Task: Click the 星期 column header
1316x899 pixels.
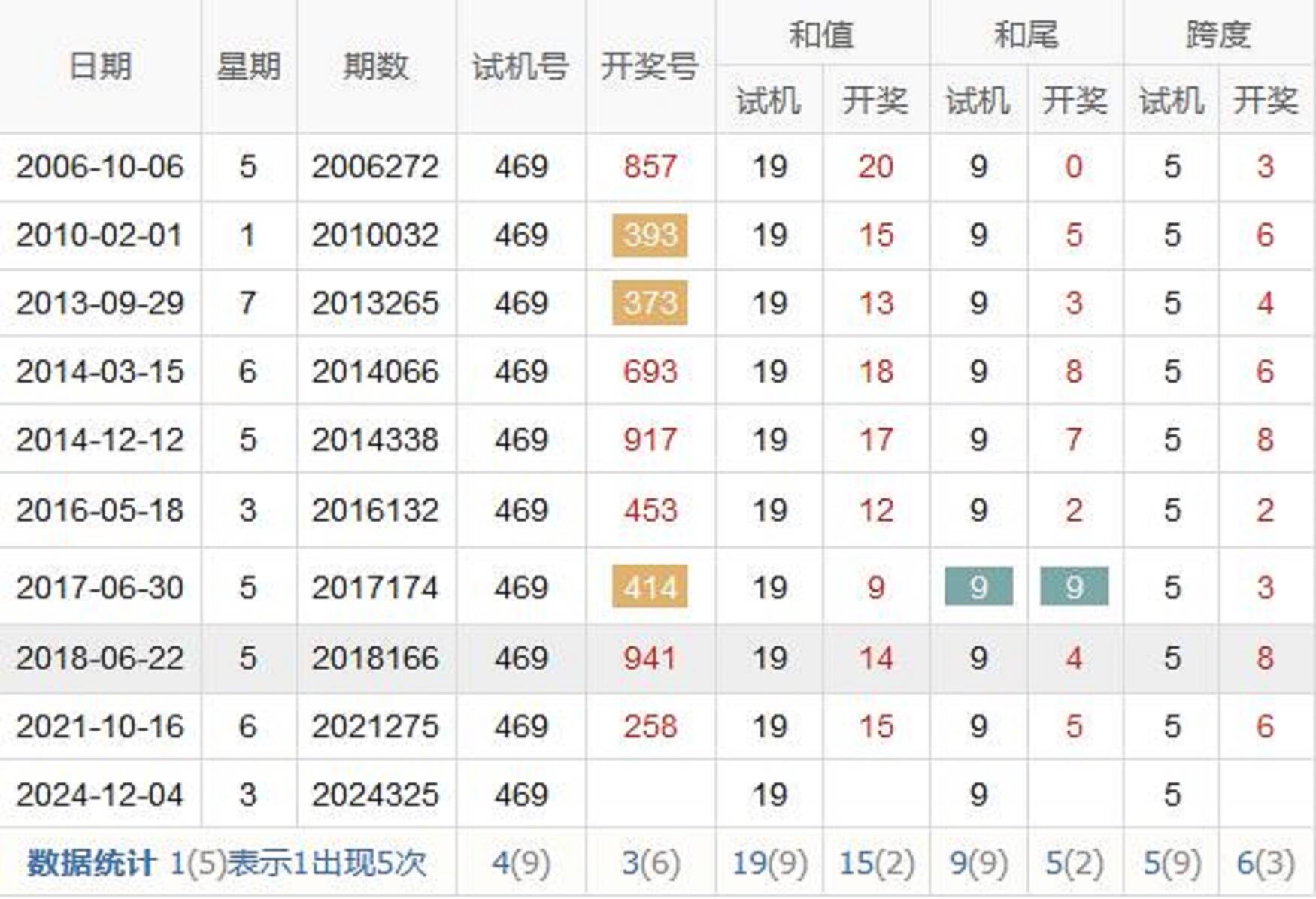Action: pyautogui.click(x=248, y=67)
